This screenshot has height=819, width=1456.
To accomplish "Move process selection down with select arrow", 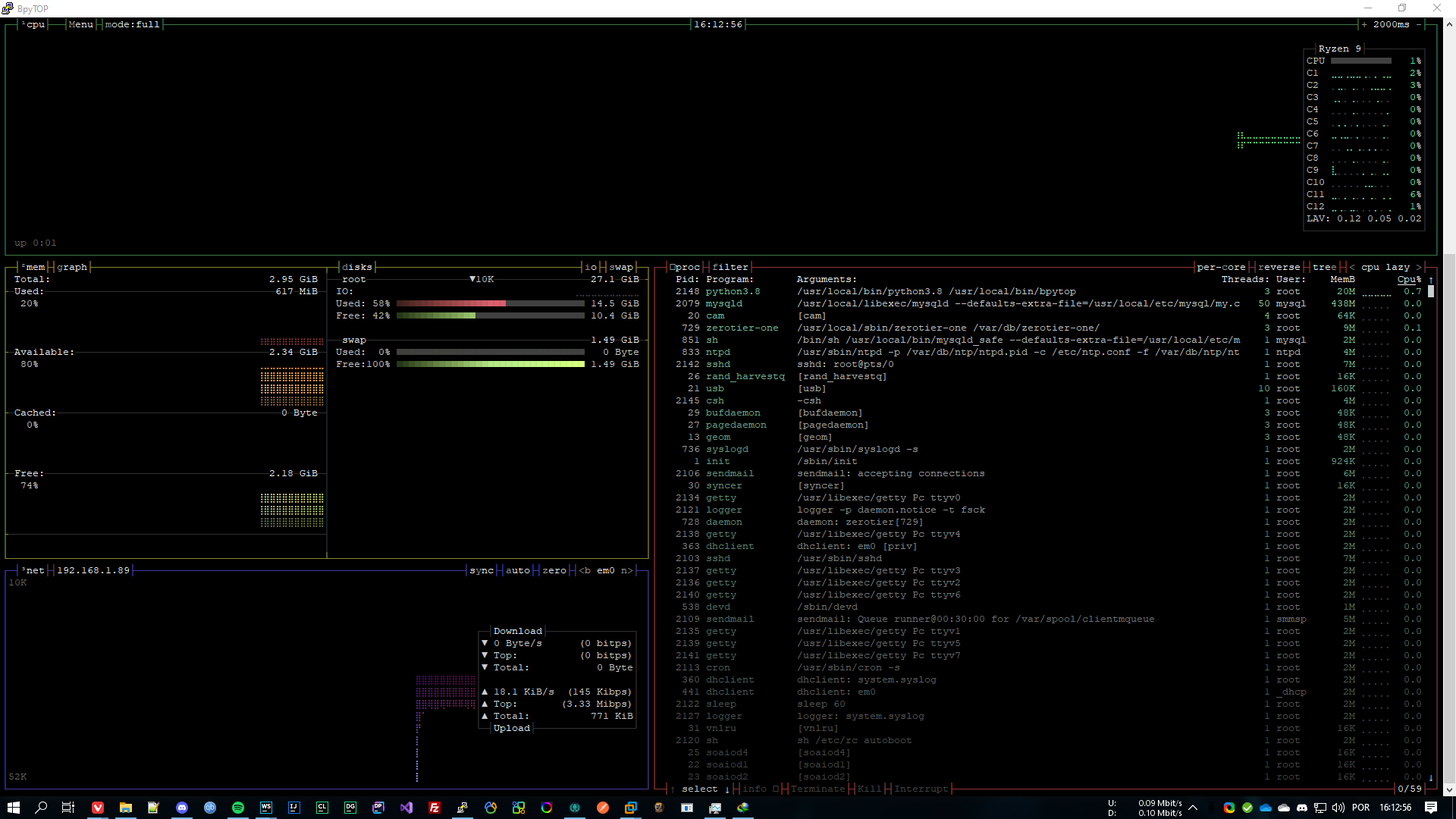I will point(726,789).
